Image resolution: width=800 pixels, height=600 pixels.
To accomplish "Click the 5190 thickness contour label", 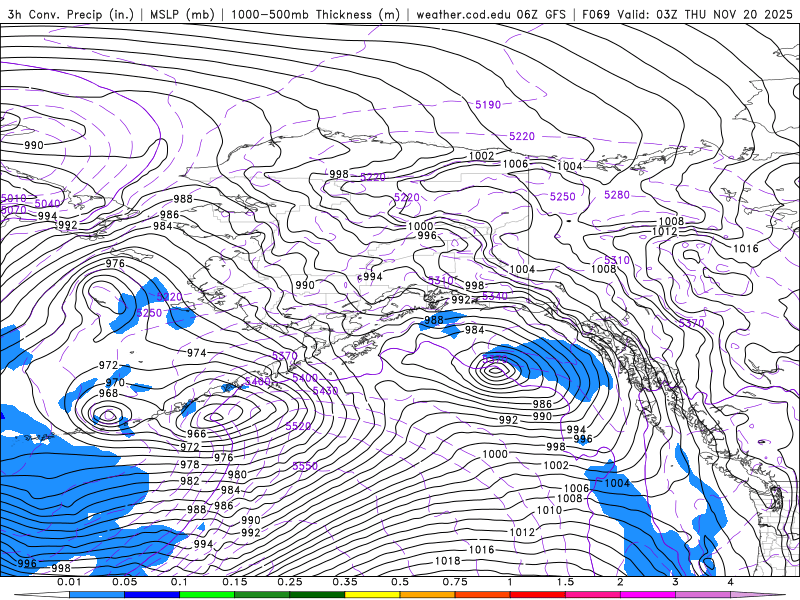I will coord(488,105).
